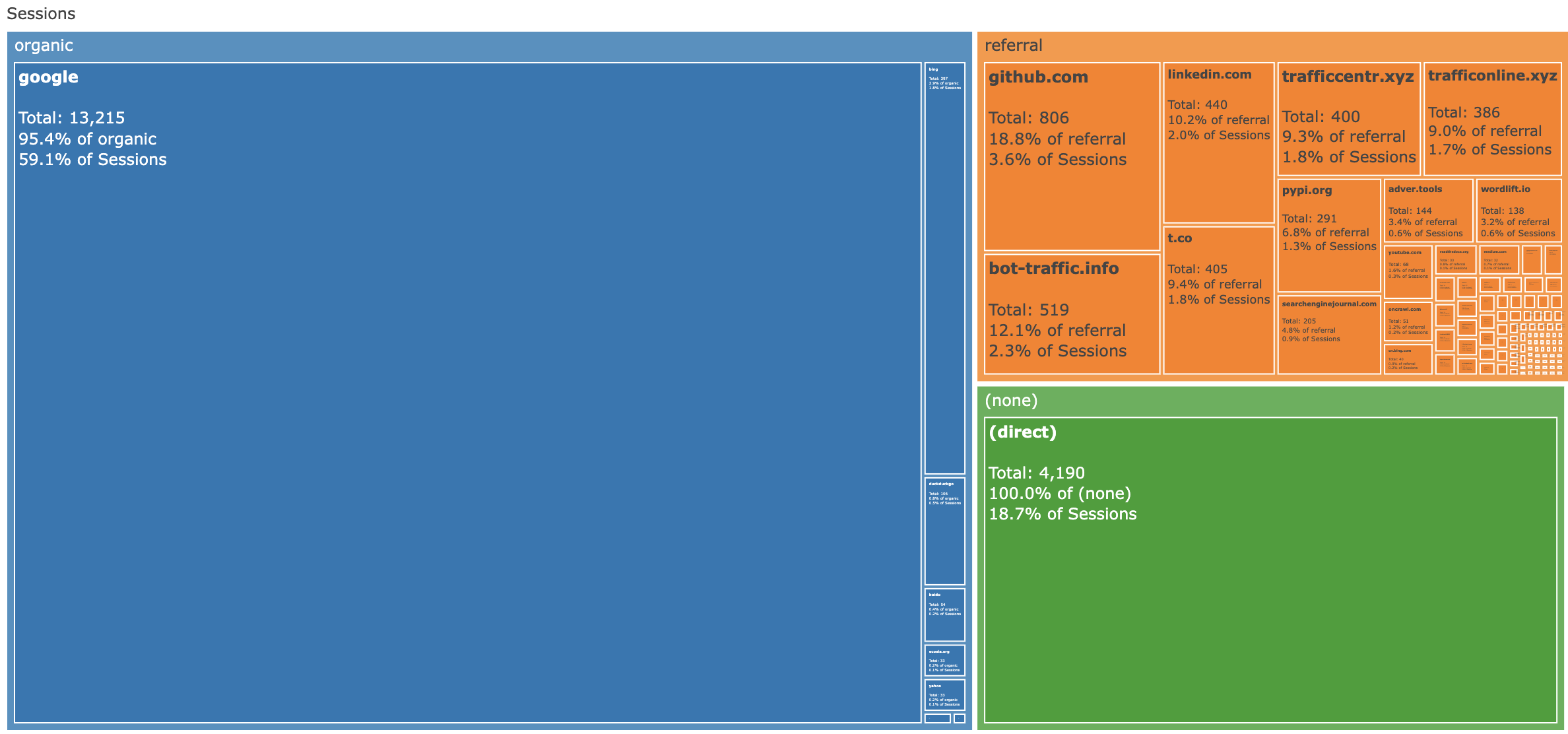Click the 'Total: 291' text

[x=1309, y=218]
